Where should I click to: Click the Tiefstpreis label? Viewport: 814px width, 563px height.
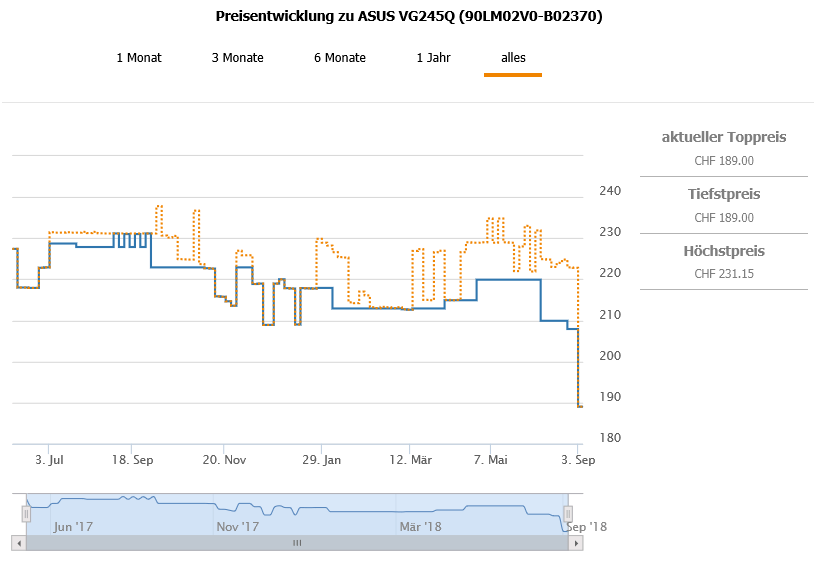[724, 194]
